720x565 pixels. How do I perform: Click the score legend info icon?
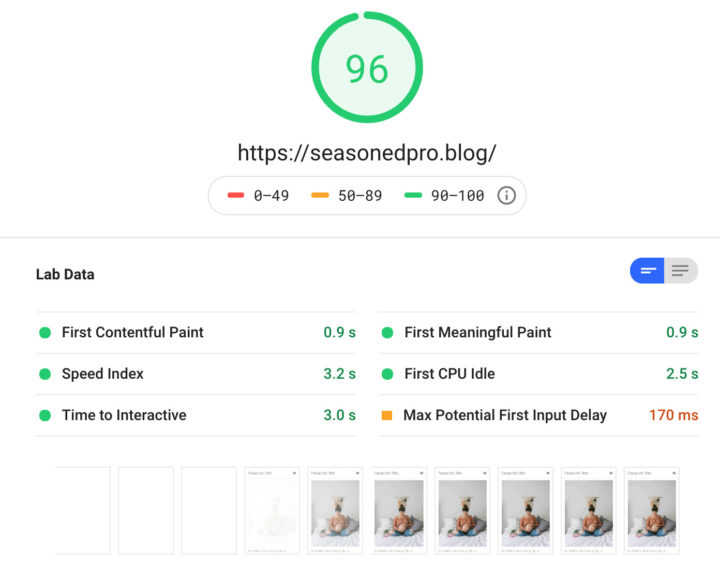click(507, 195)
